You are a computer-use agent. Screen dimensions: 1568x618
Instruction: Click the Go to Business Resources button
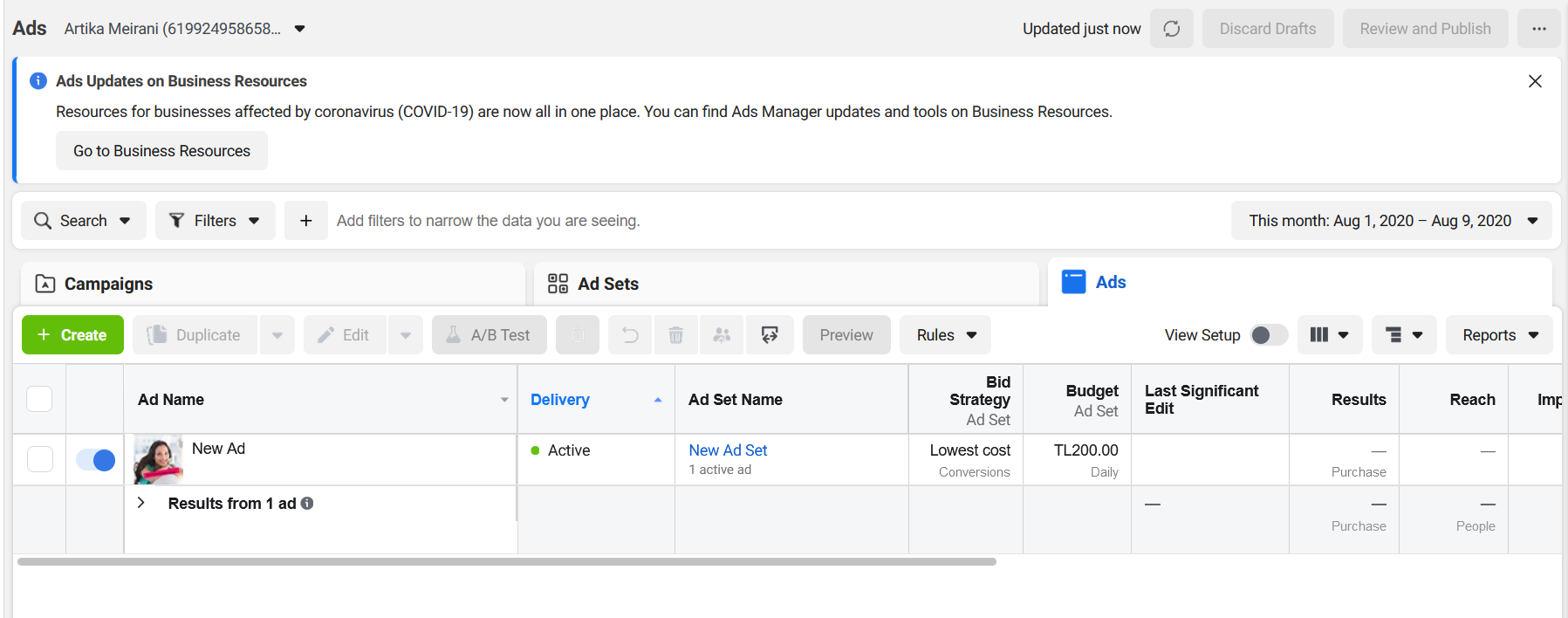coord(161,151)
